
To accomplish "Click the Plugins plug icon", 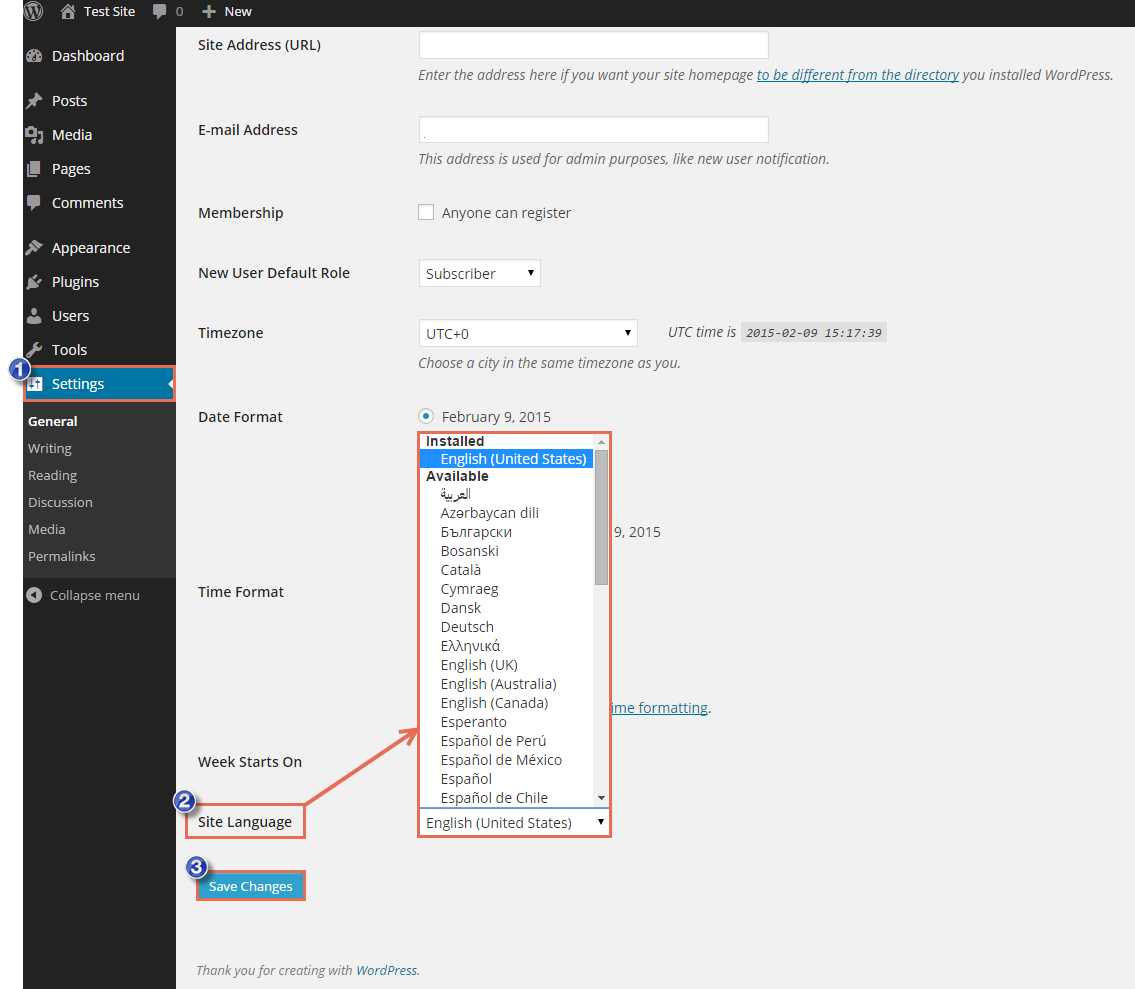I will point(35,282).
